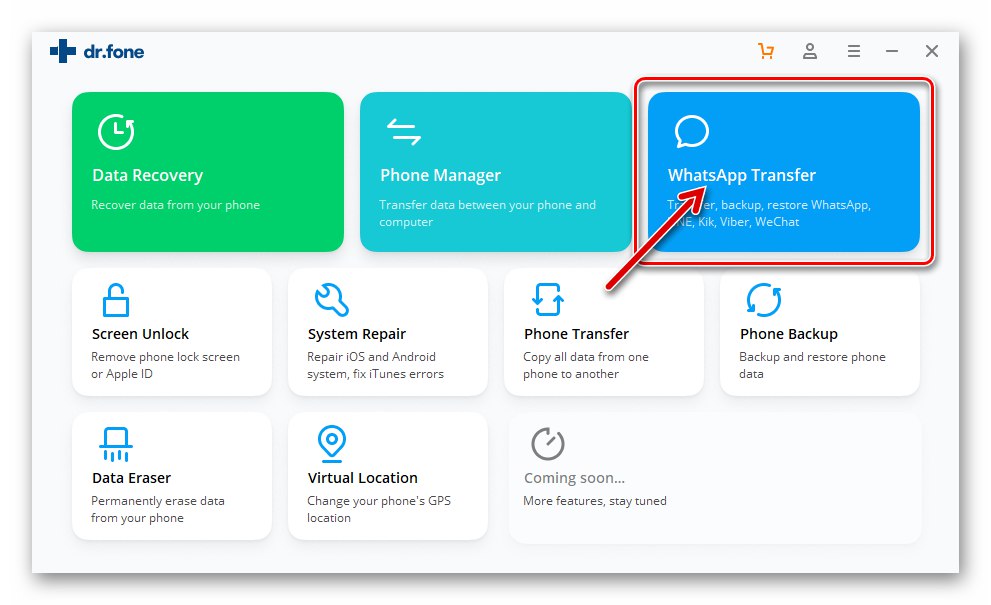Open the Data Eraser title
Image resolution: width=991 pixels, height=605 pixels.
[131, 478]
